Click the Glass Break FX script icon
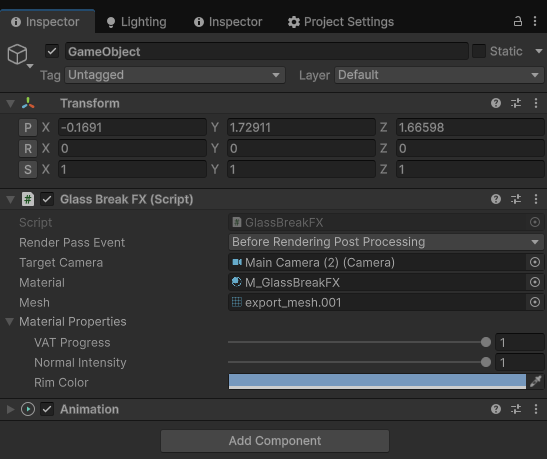This screenshot has height=459, width=547. pyautogui.click(x=28, y=200)
